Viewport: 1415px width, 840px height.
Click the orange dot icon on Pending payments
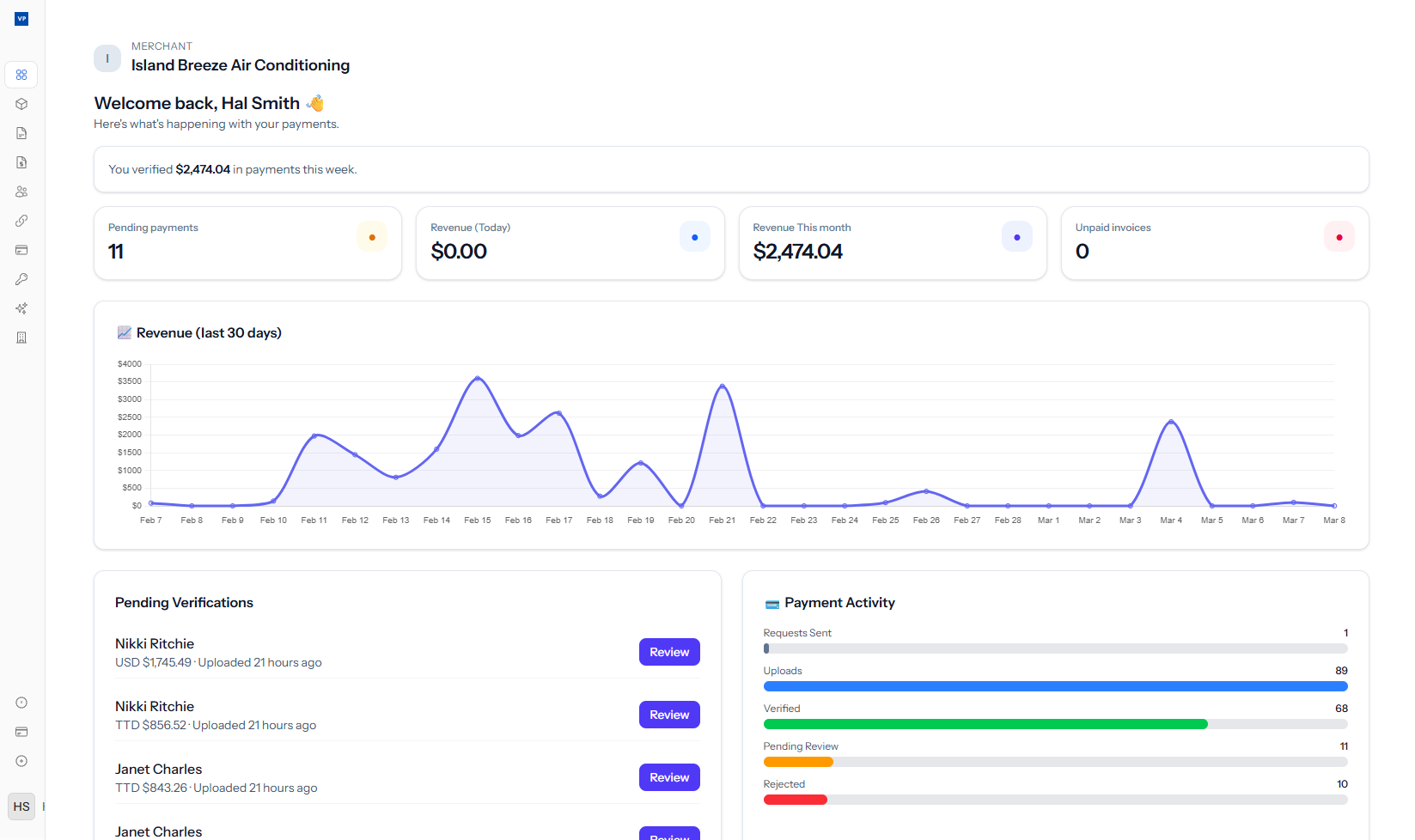pos(372,237)
